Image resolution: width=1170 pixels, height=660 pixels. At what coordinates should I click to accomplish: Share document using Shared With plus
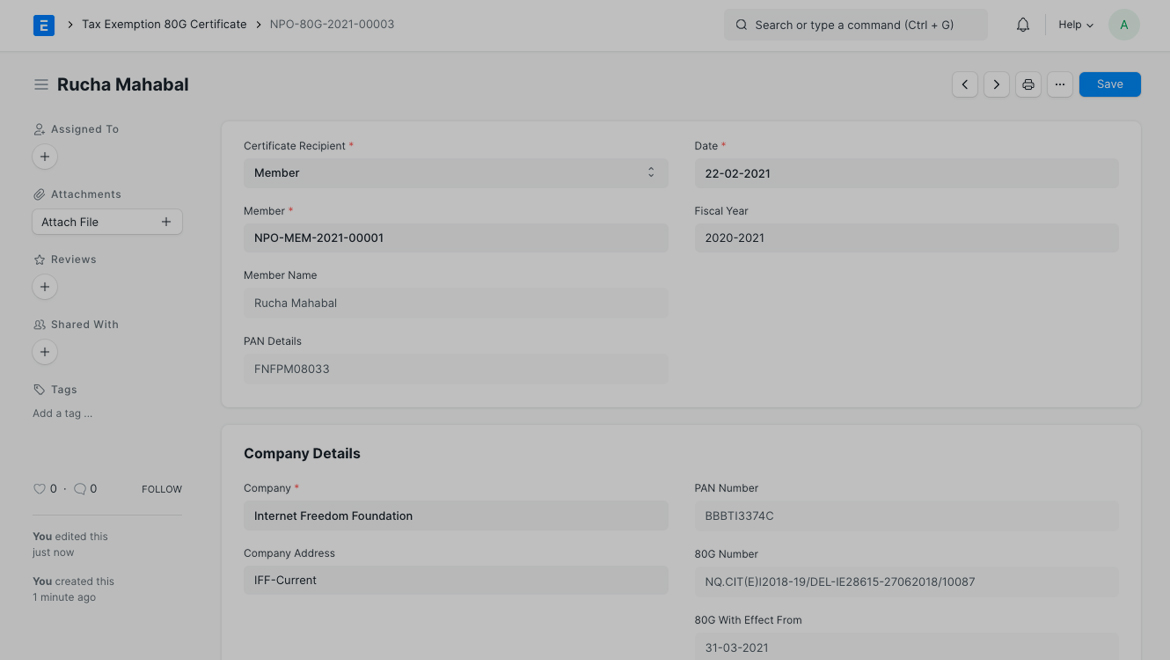45,352
